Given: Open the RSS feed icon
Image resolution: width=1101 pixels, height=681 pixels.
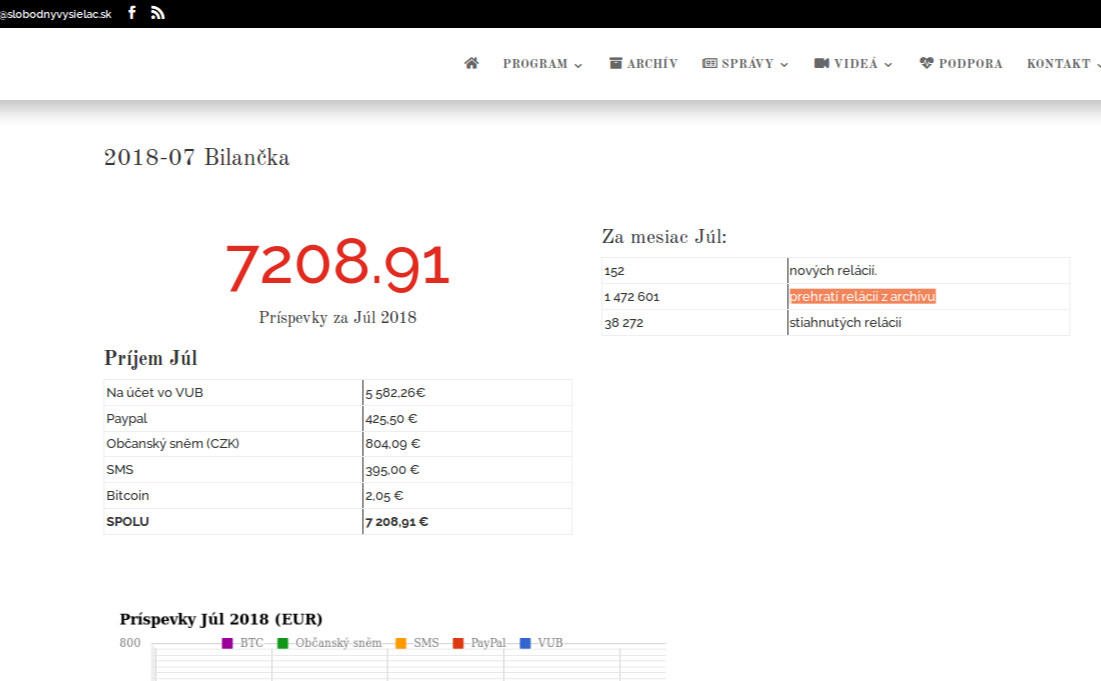Looking at the screenshot, I should (158, 13).
